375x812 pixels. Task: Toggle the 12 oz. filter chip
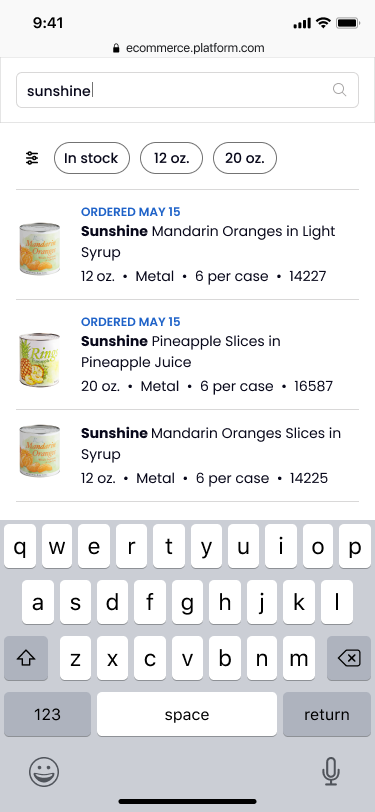(x=171, y=158)
